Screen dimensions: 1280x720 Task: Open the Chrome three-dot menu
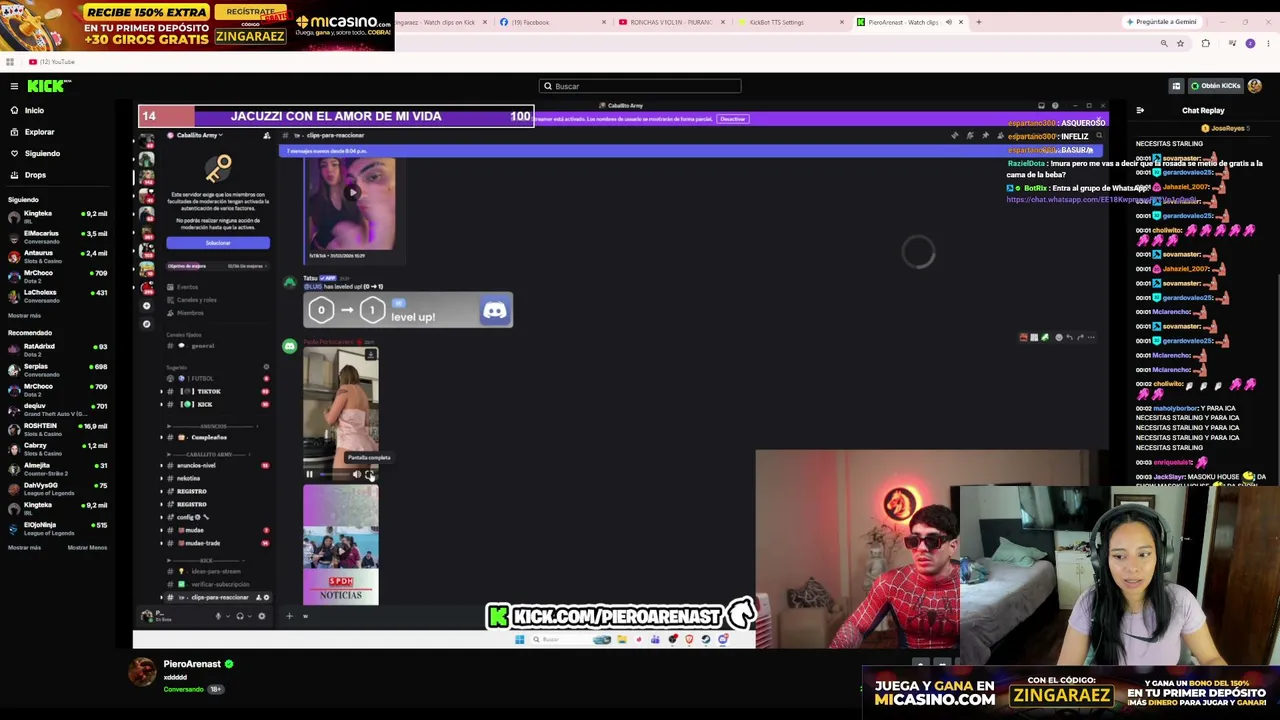point(1268,43)
